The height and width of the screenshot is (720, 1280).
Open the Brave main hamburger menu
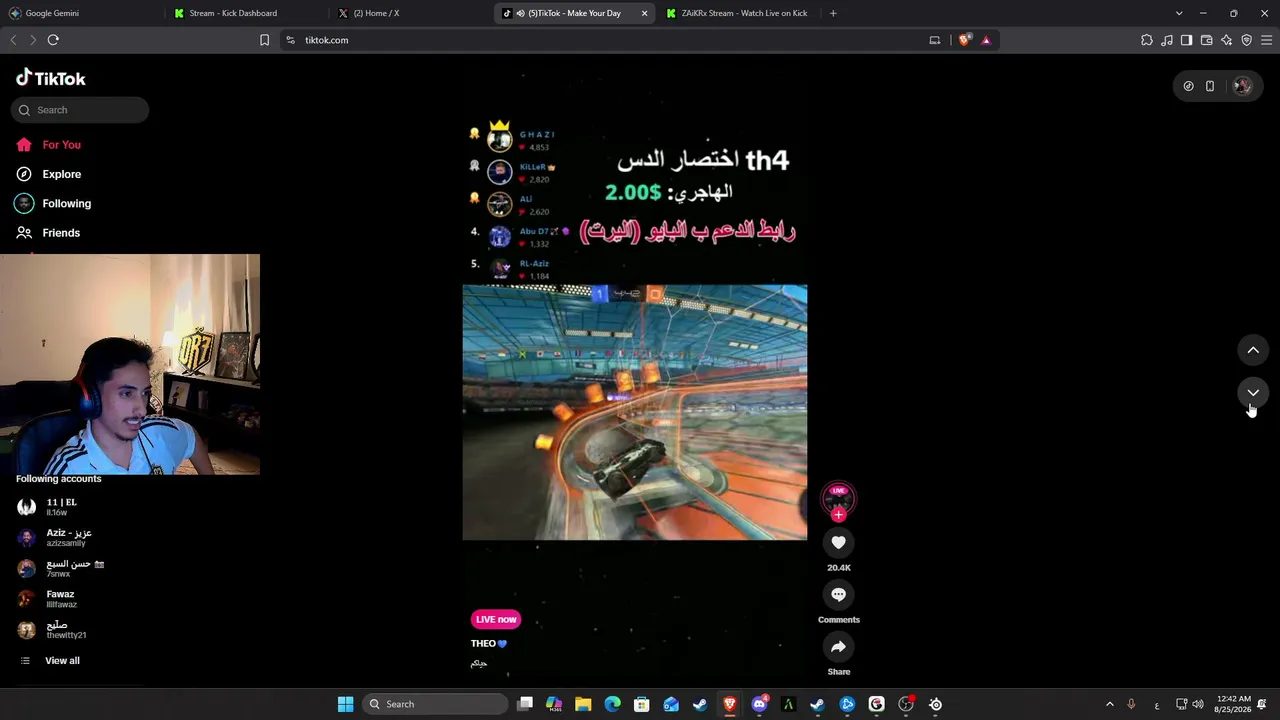click(x=1267, y=40)
